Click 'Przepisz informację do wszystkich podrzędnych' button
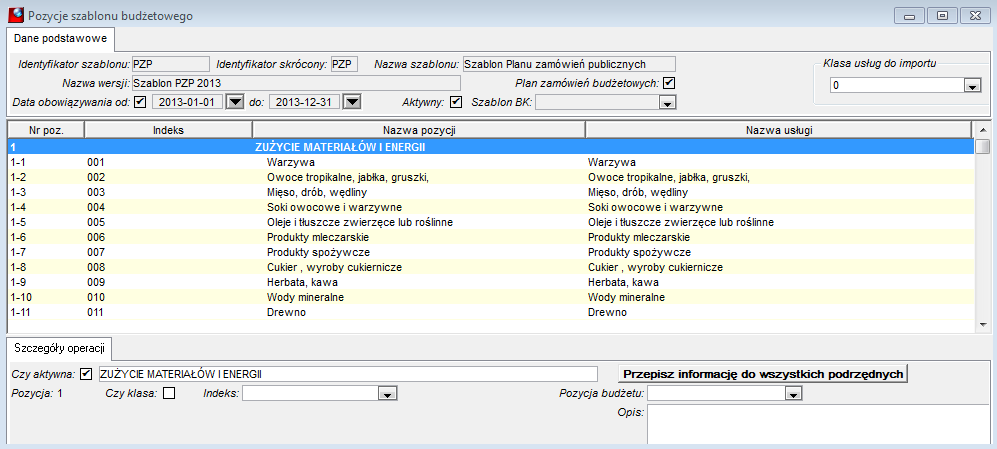The image size is (997, 449). [x=764, y=374]
